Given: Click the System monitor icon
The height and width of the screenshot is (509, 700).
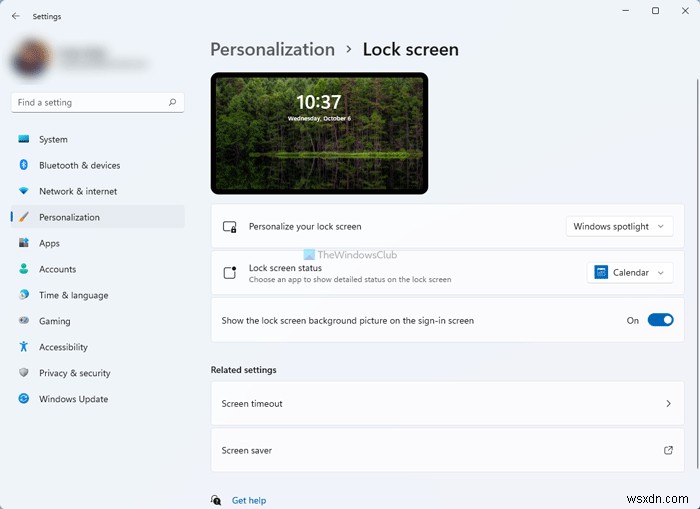Looking at the screenshot, I should tap(24, 139).
